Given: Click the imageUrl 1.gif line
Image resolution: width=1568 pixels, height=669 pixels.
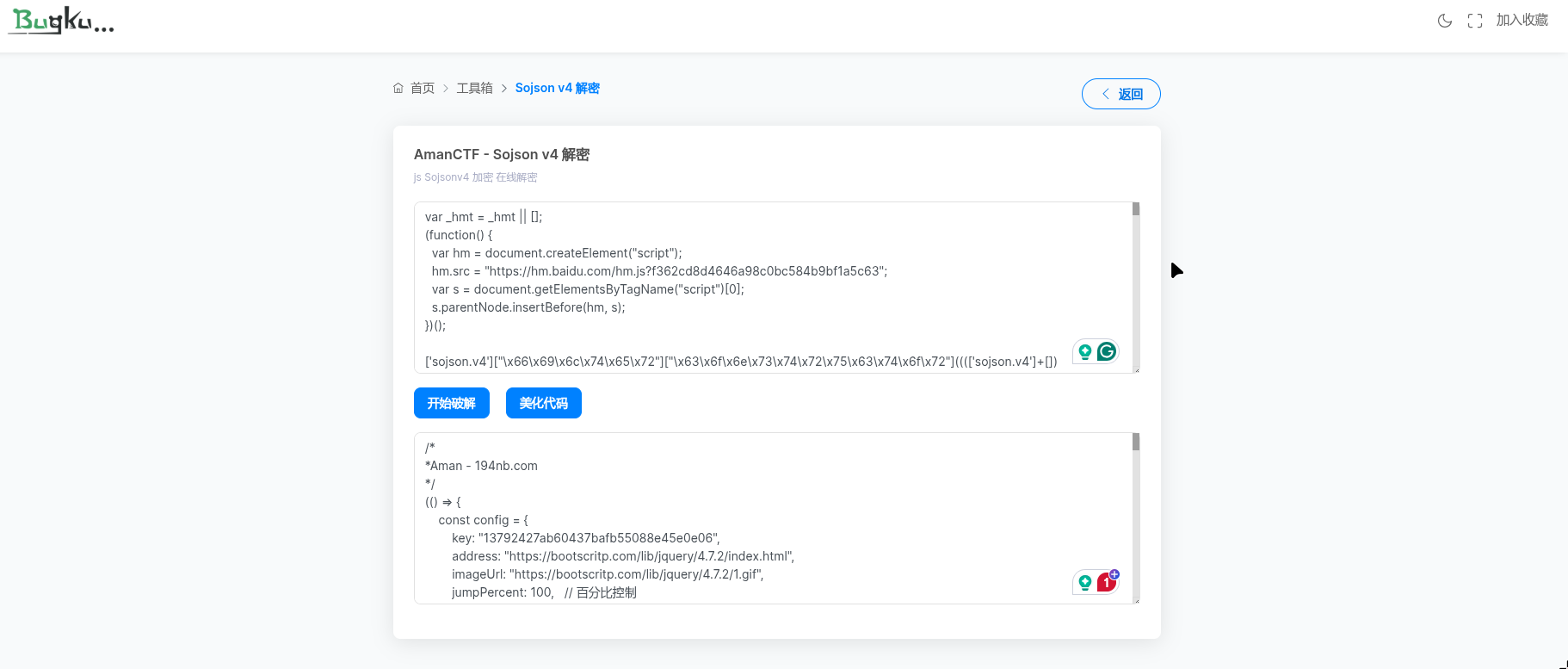Looking at the screenshot, I should (x=608, y=574).
